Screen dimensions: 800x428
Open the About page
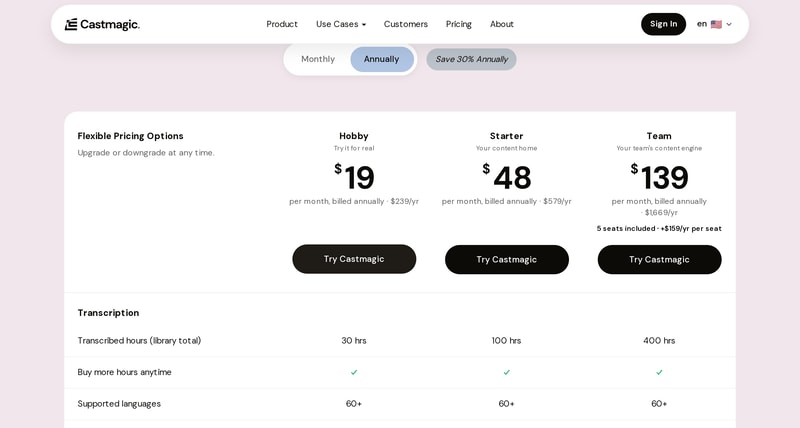[x=502, y=24]
